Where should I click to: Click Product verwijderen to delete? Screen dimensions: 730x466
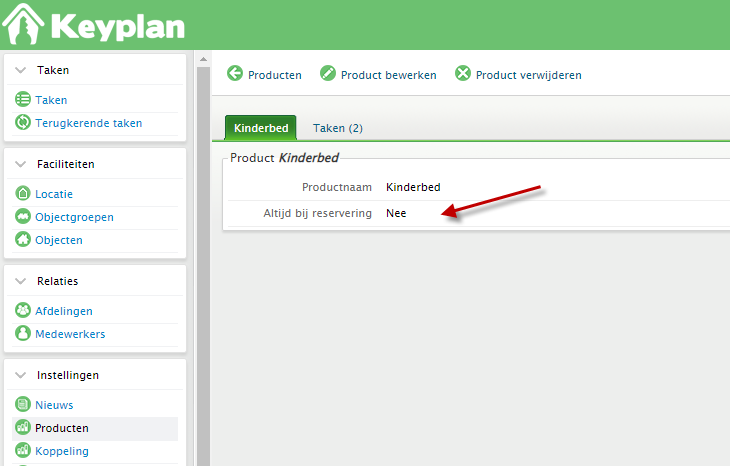[518, 74]
